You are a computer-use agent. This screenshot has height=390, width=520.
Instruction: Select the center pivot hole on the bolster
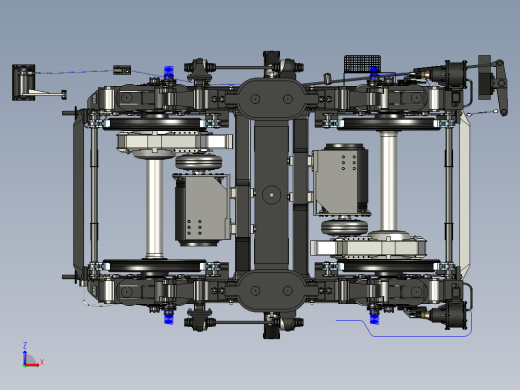[271, 195]
